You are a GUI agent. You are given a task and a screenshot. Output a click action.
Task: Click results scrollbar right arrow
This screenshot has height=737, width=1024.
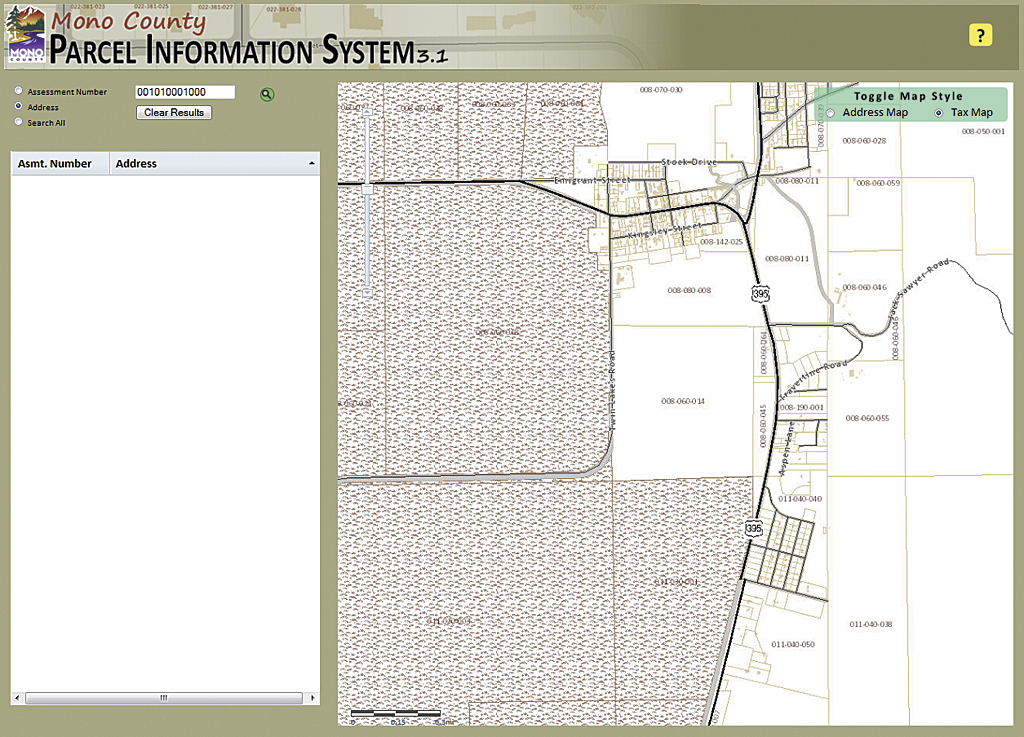pyautogui.click(x=312, y=698)
